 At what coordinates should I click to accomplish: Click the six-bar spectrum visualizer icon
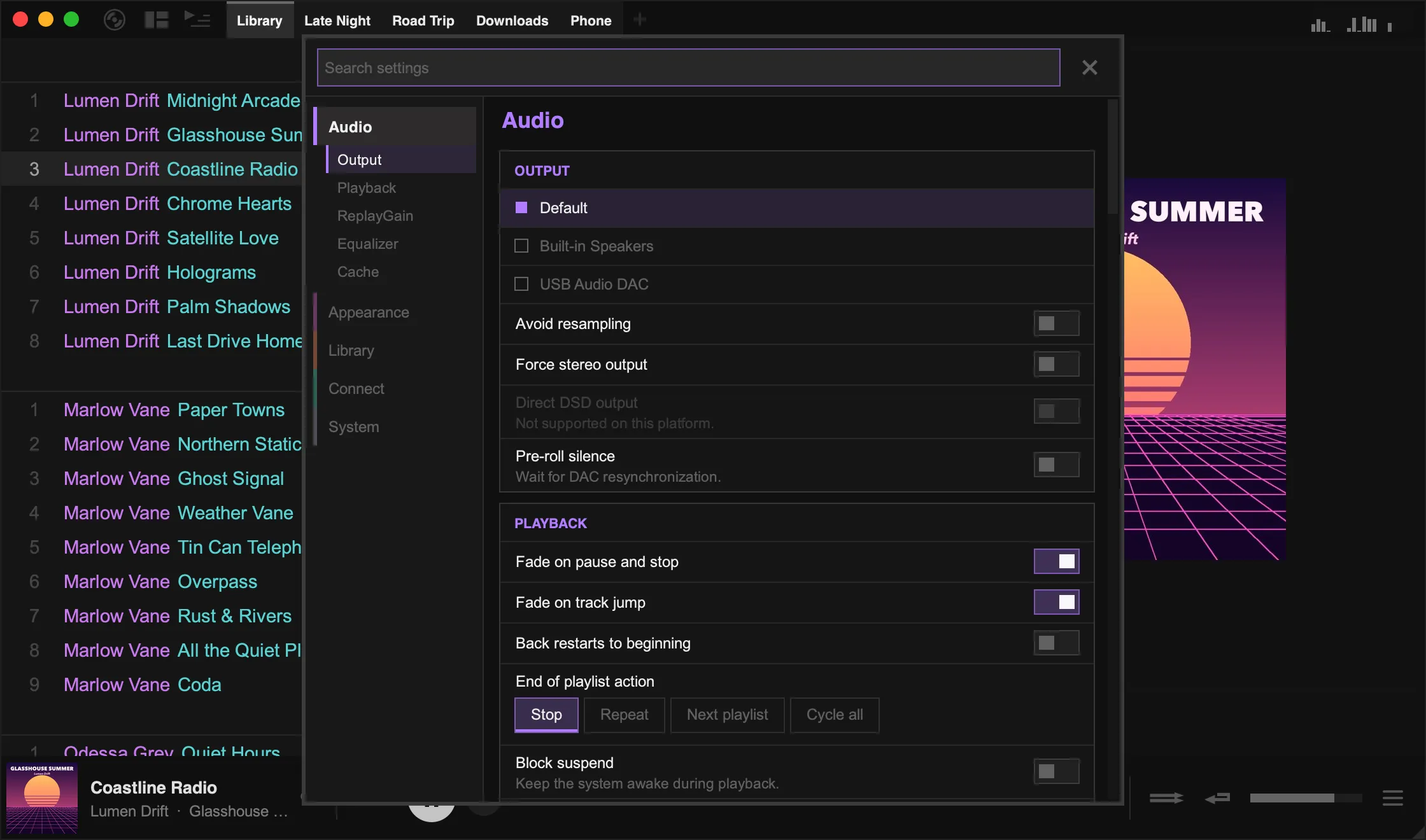click(x=1362, y=25)
